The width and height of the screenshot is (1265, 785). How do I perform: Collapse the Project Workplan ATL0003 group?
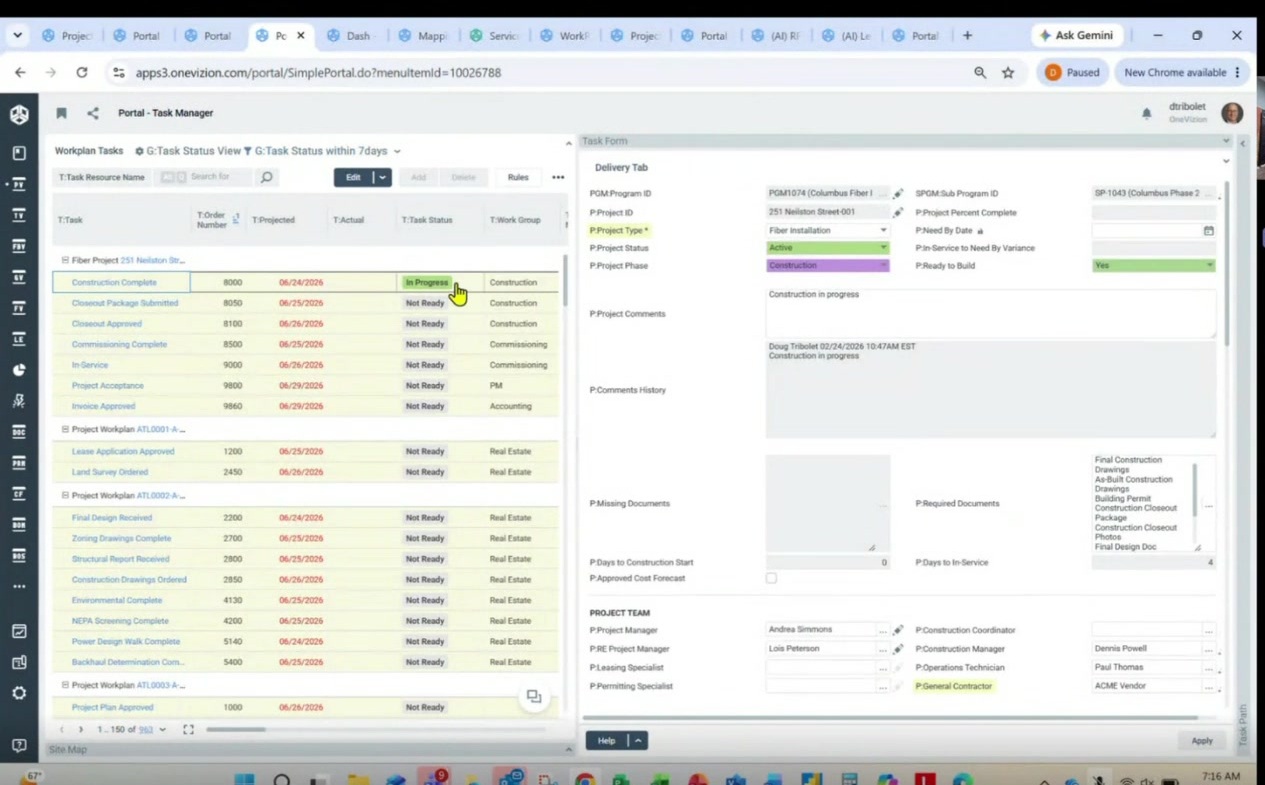coord(65,685)
